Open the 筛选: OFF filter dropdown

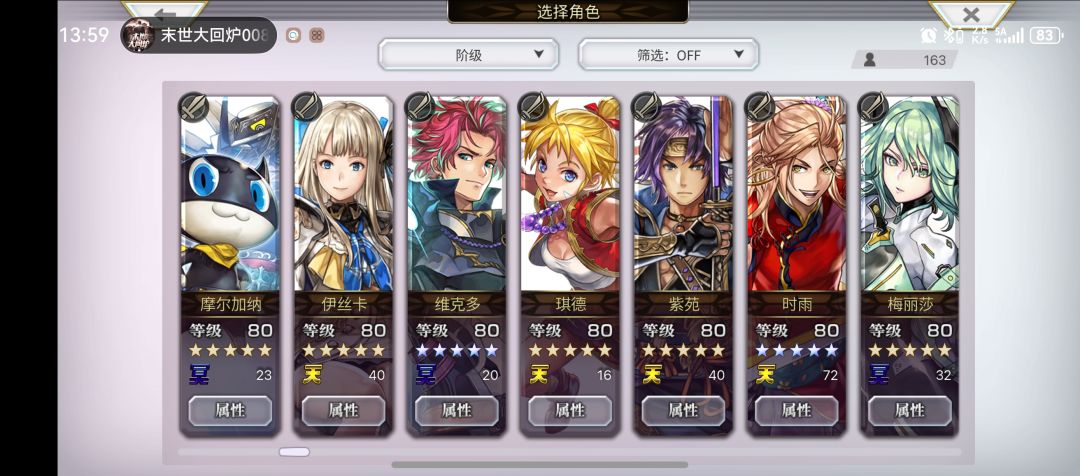(x=668, y=54)
